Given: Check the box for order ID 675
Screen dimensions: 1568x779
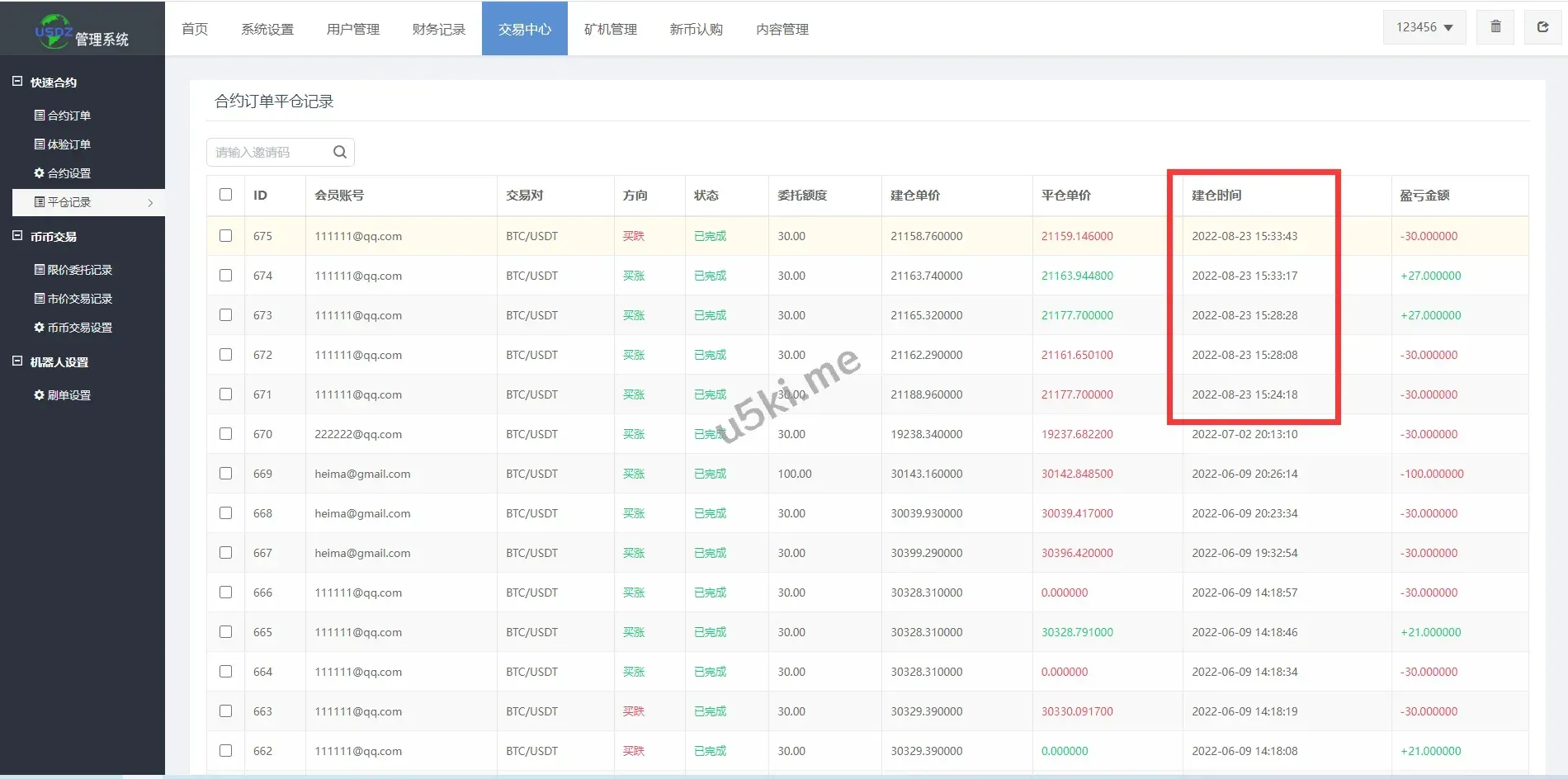Looking at the screenshot, I should coord(225,236).
